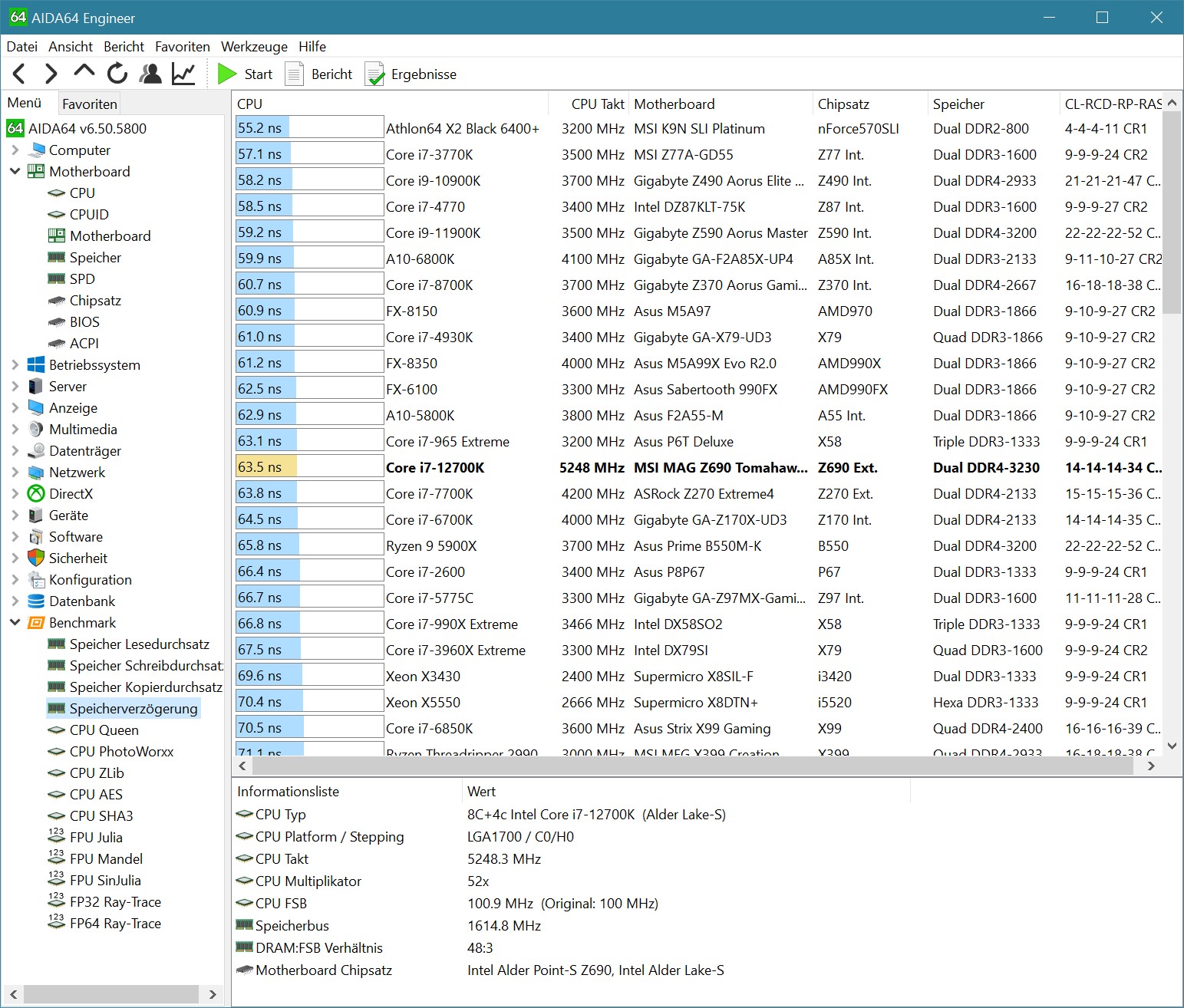Select the CPU PhotoWorxx benchmark
This screenshot has width=1184, height=1008.
[121, 751]
